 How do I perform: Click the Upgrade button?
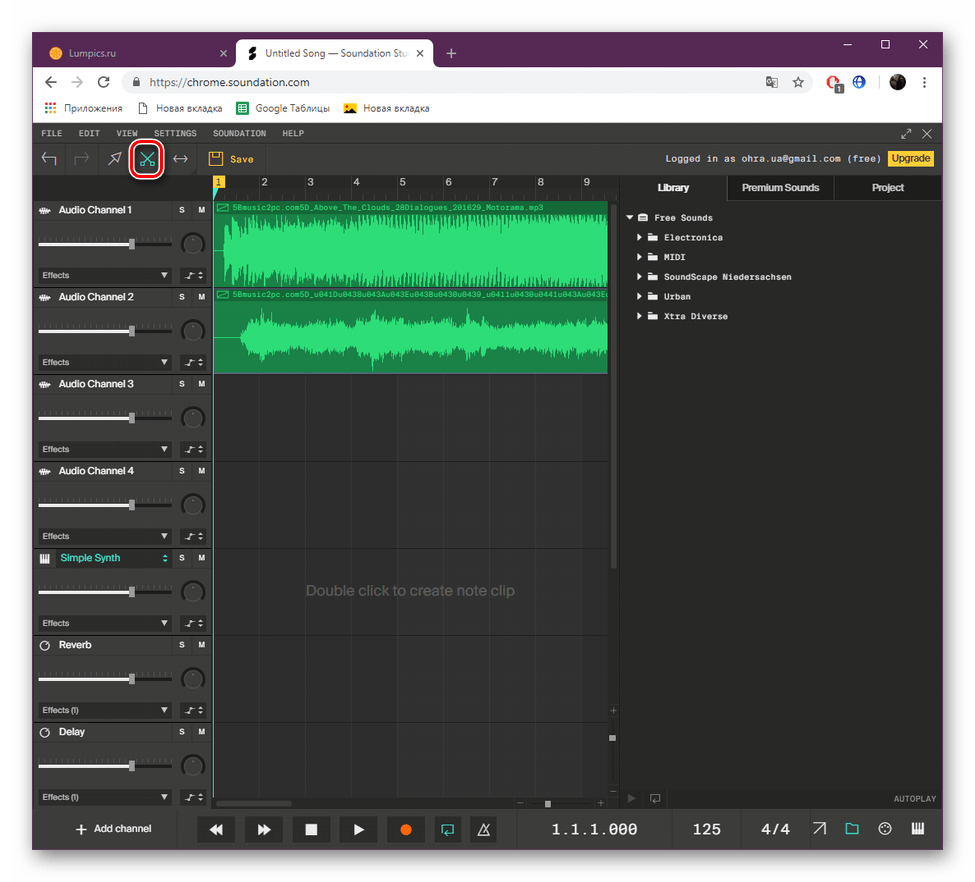pyautogui.click(x=911, y=158)
